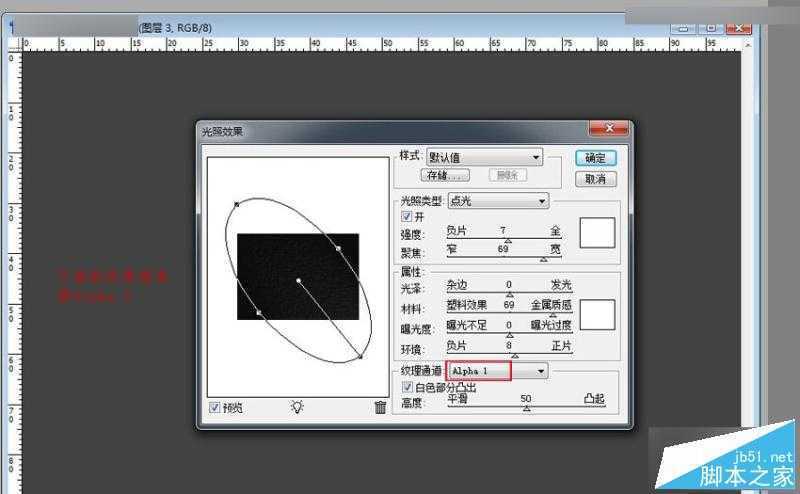The width and height of the screenshot is (800, 494).
Task: Open the light color swatch beside 强度
Action: coord(597,233)
